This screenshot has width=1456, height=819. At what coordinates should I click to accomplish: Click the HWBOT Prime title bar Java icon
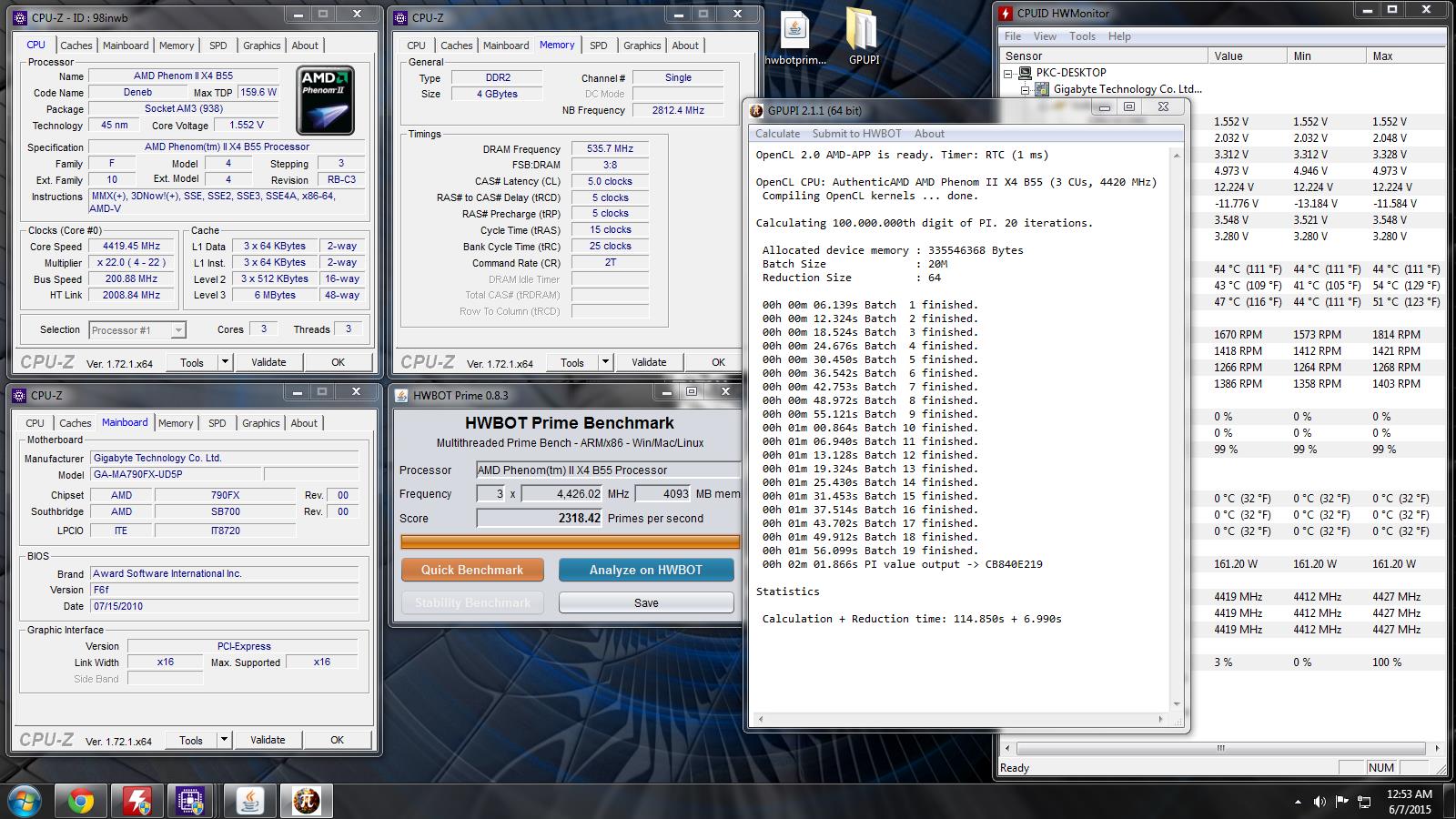(401, 395)
